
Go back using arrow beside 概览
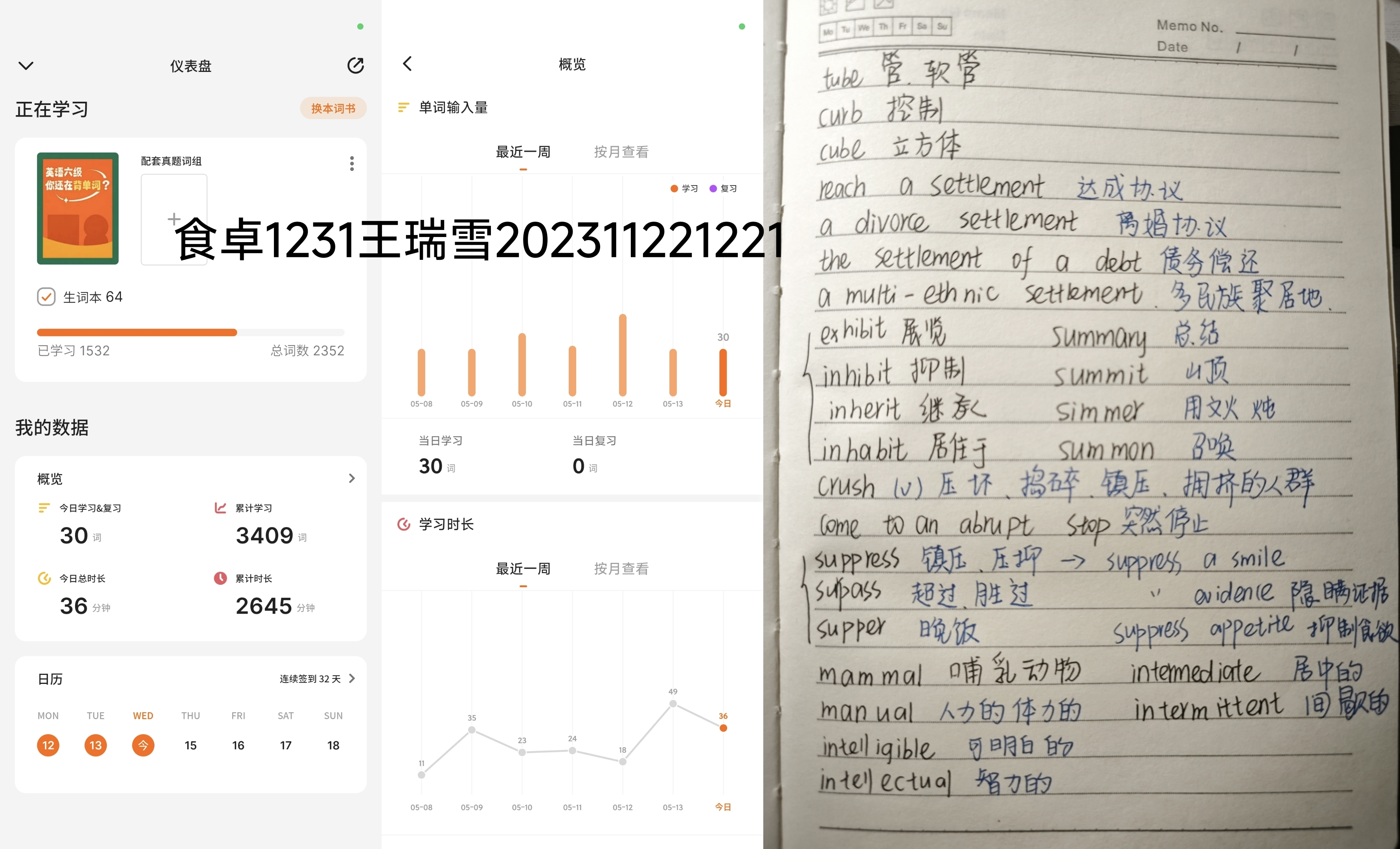tap(408, 64)
